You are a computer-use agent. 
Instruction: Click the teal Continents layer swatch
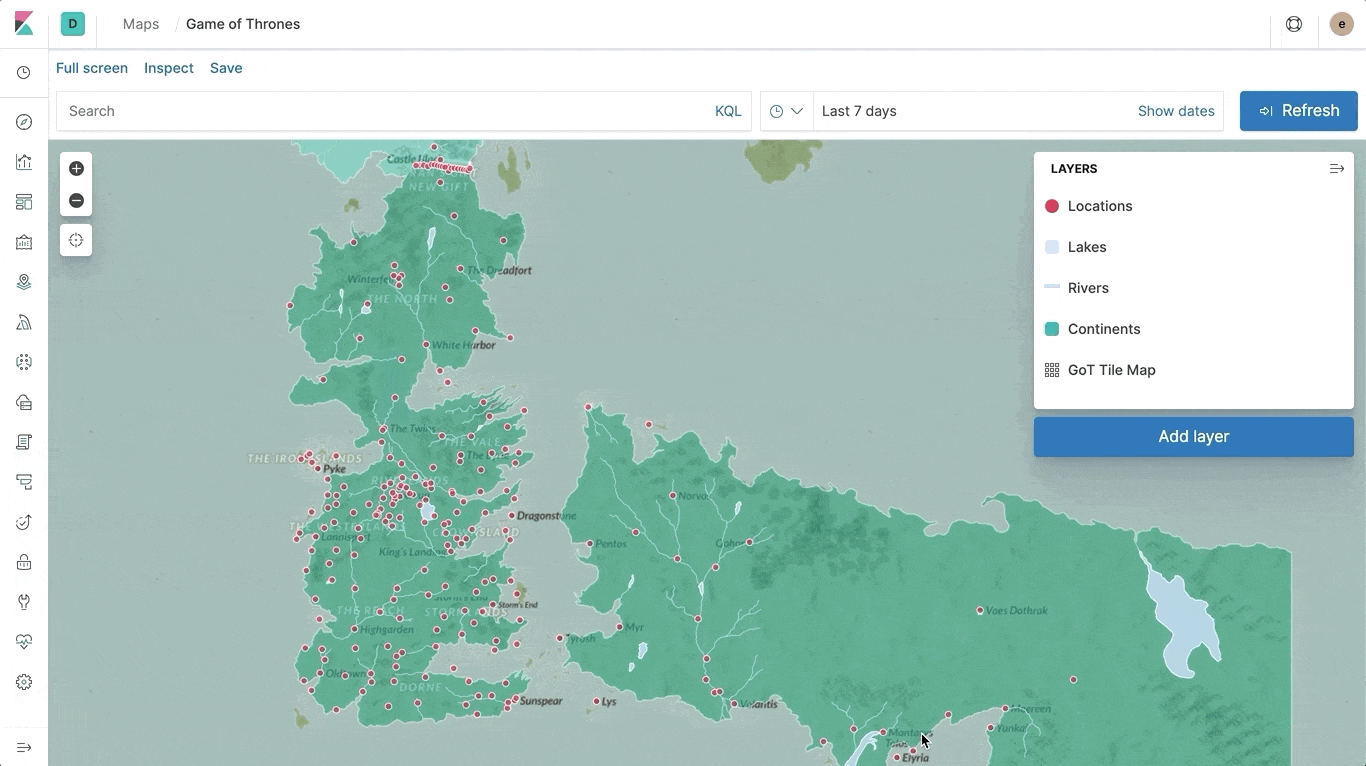click(1052, 329)
